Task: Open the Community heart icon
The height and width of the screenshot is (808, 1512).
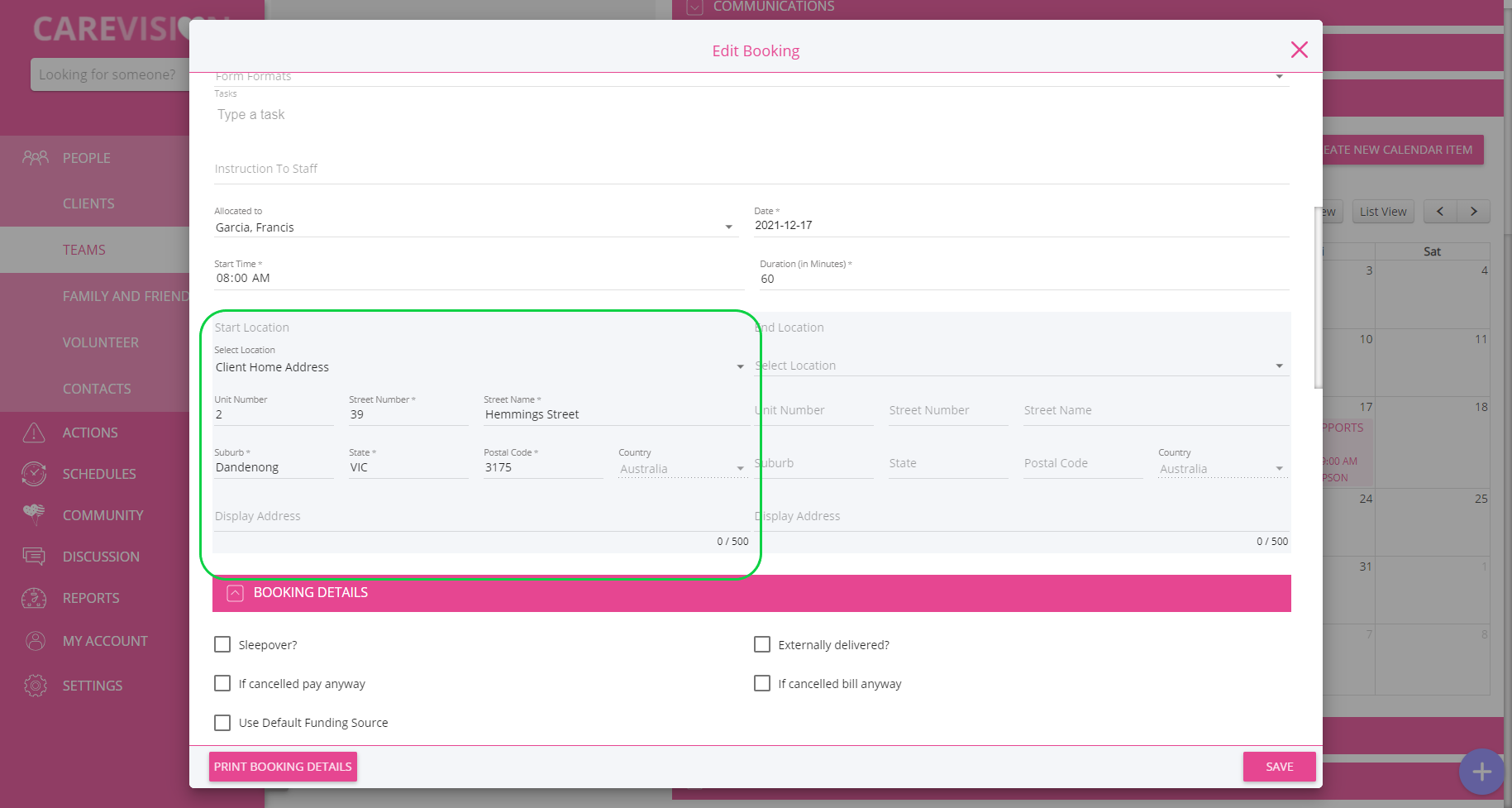Action: (x=34, y=514)
